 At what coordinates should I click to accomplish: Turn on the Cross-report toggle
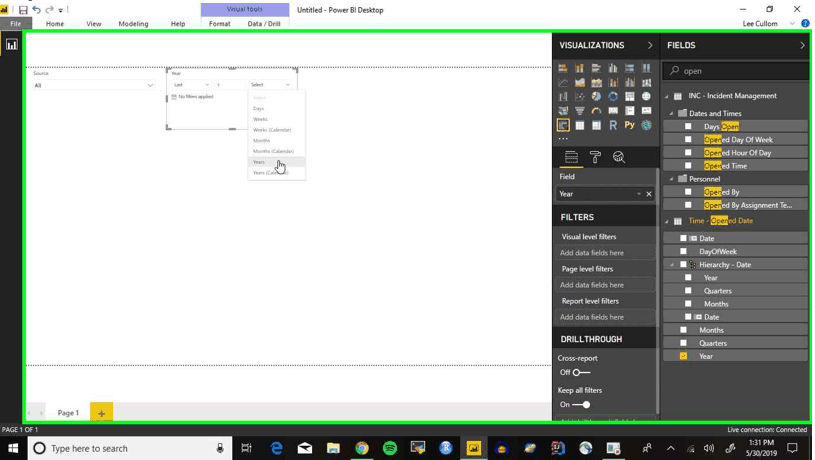tap(581, 372)
